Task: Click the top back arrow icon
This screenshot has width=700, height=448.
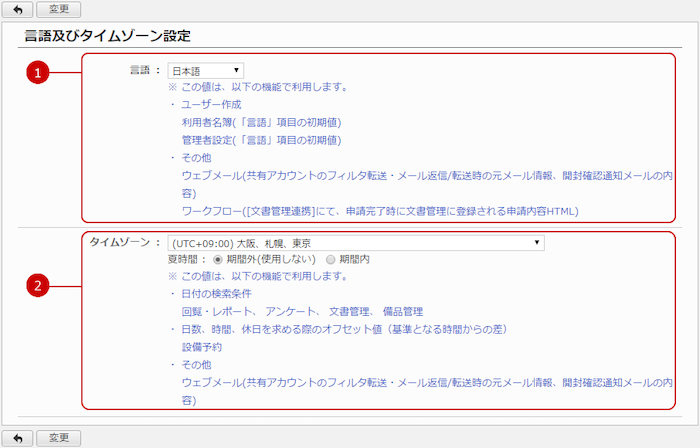Action: point(17,9)
